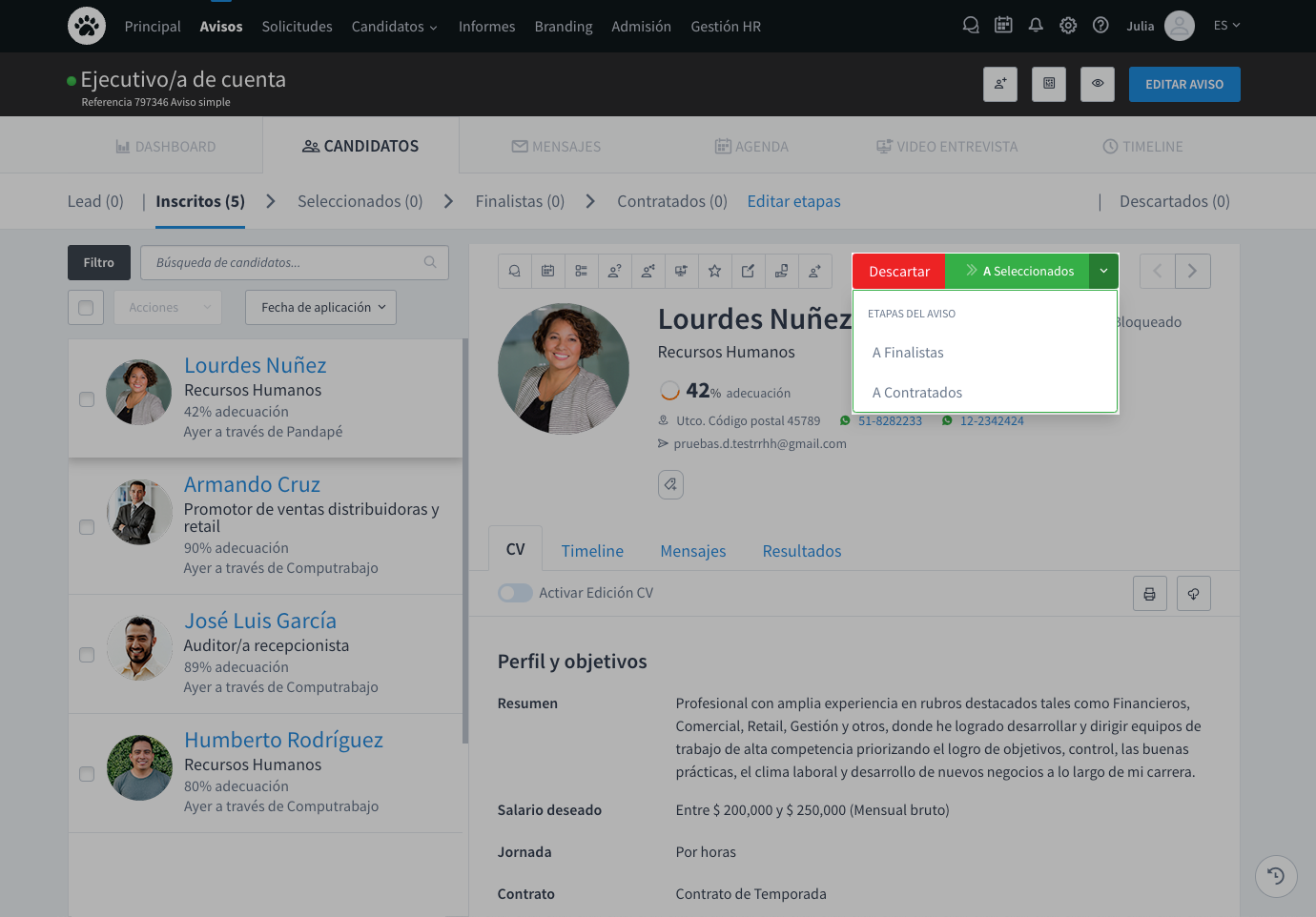Tick the select-all candidates checkbox
The image size is (1316, 917).
pos(86,308)
